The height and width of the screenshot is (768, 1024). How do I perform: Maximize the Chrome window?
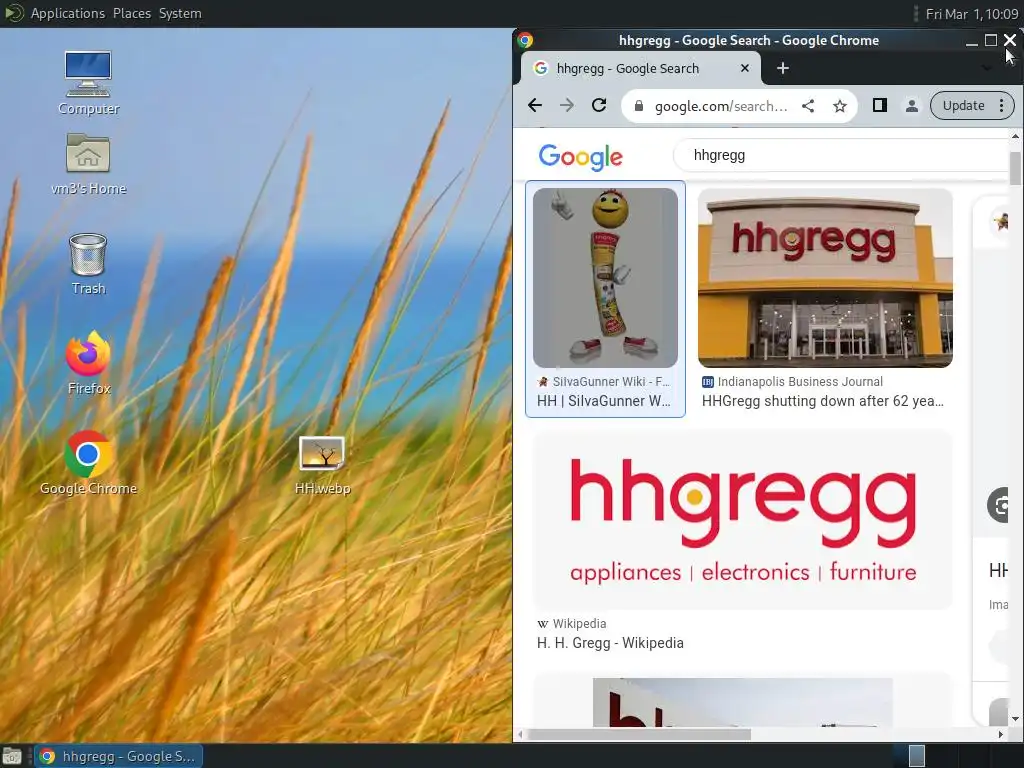tap(991, 40)
